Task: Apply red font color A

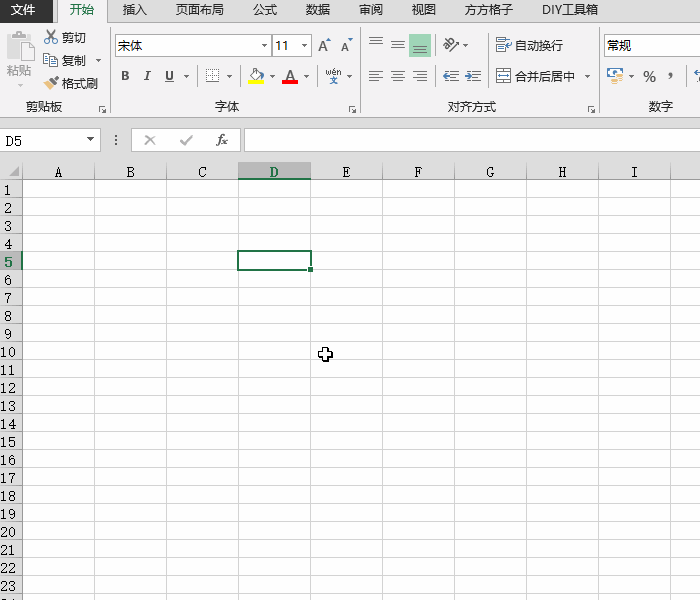Action: (x=290, y=76)
